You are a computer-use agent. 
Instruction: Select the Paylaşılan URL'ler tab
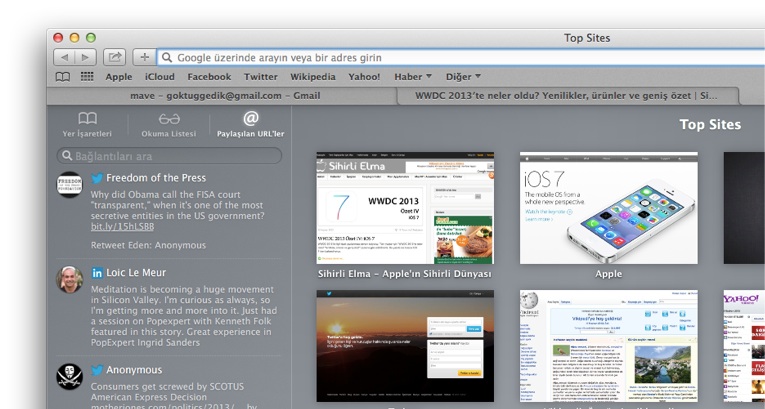250,124
